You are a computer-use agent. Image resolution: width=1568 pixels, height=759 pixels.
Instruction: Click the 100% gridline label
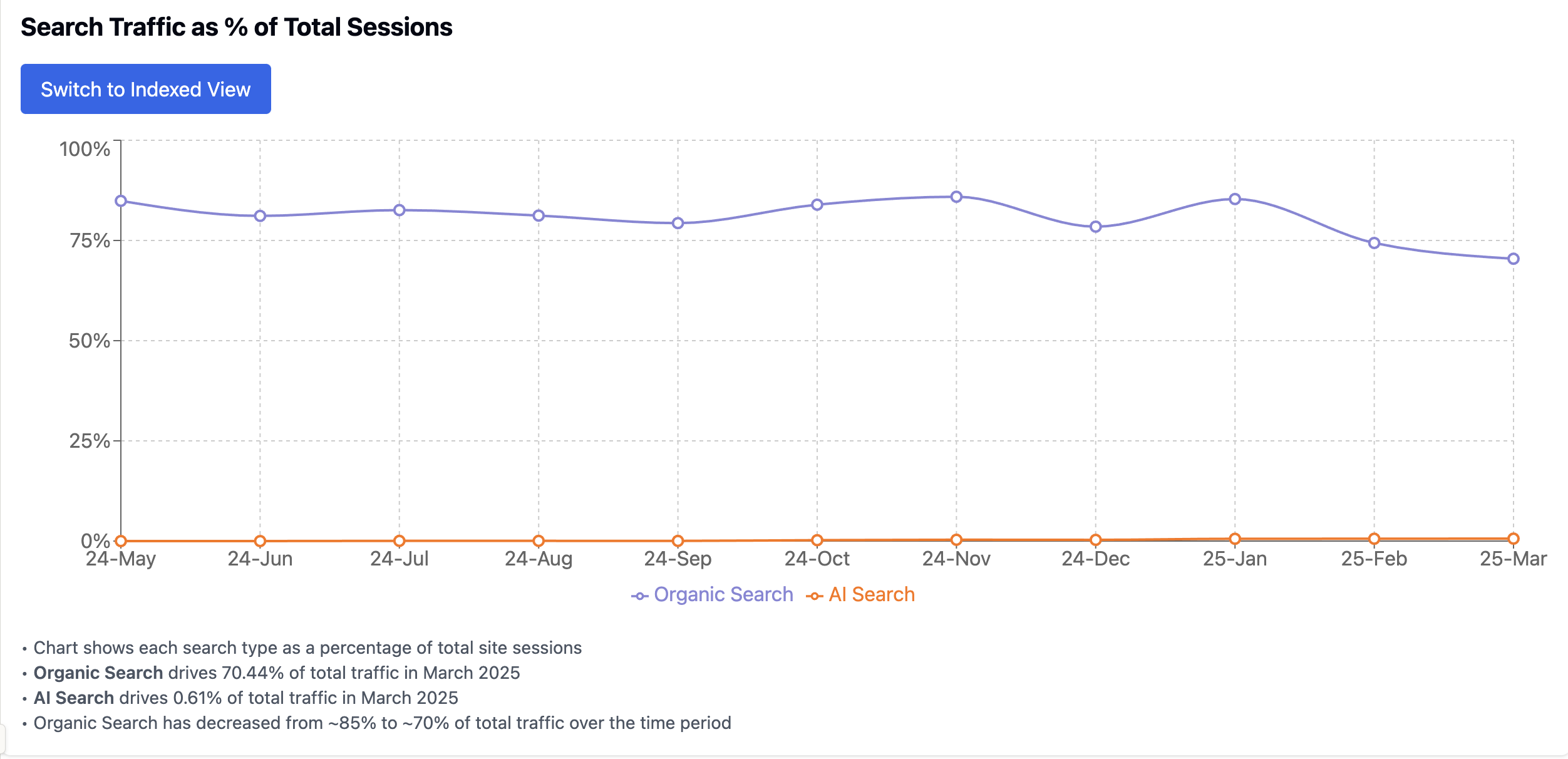(85, 150)
